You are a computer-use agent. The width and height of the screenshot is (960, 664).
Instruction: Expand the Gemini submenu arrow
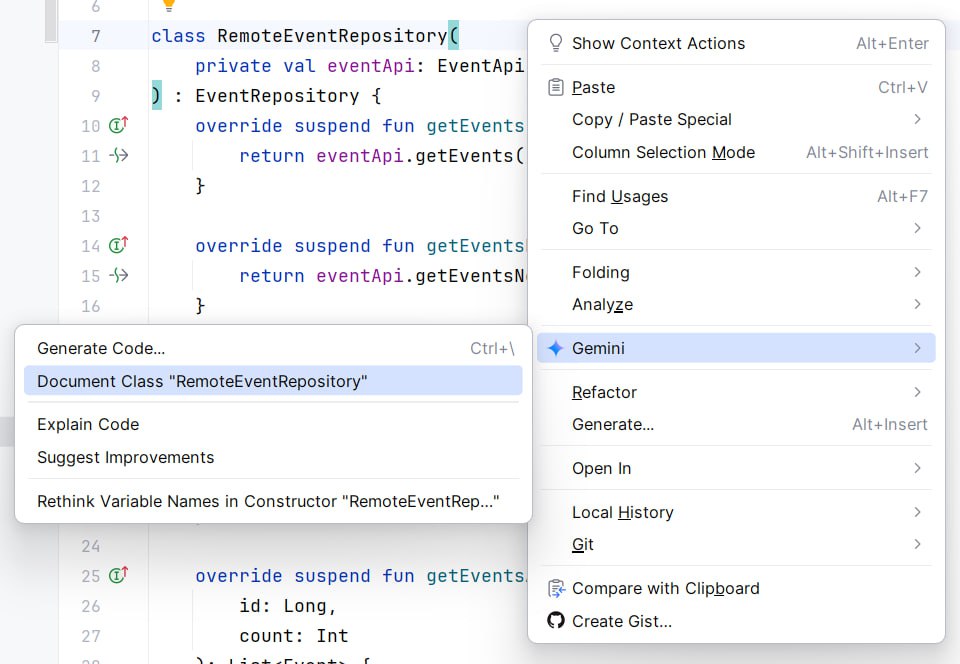pos(917,348)
